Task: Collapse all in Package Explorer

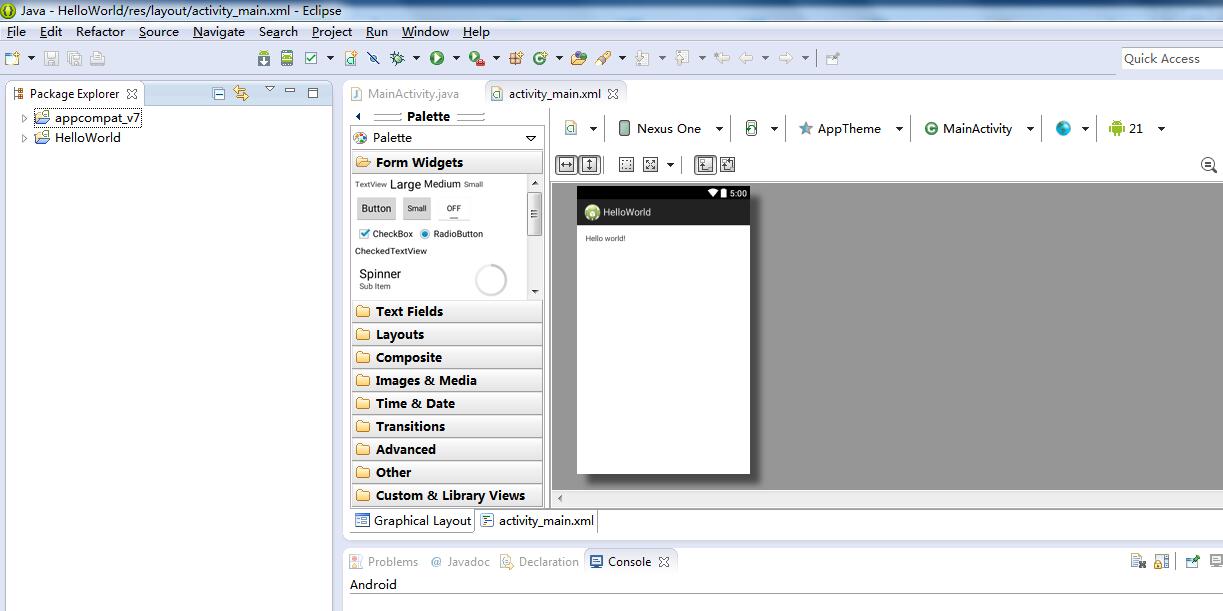Action: point(219,93)
